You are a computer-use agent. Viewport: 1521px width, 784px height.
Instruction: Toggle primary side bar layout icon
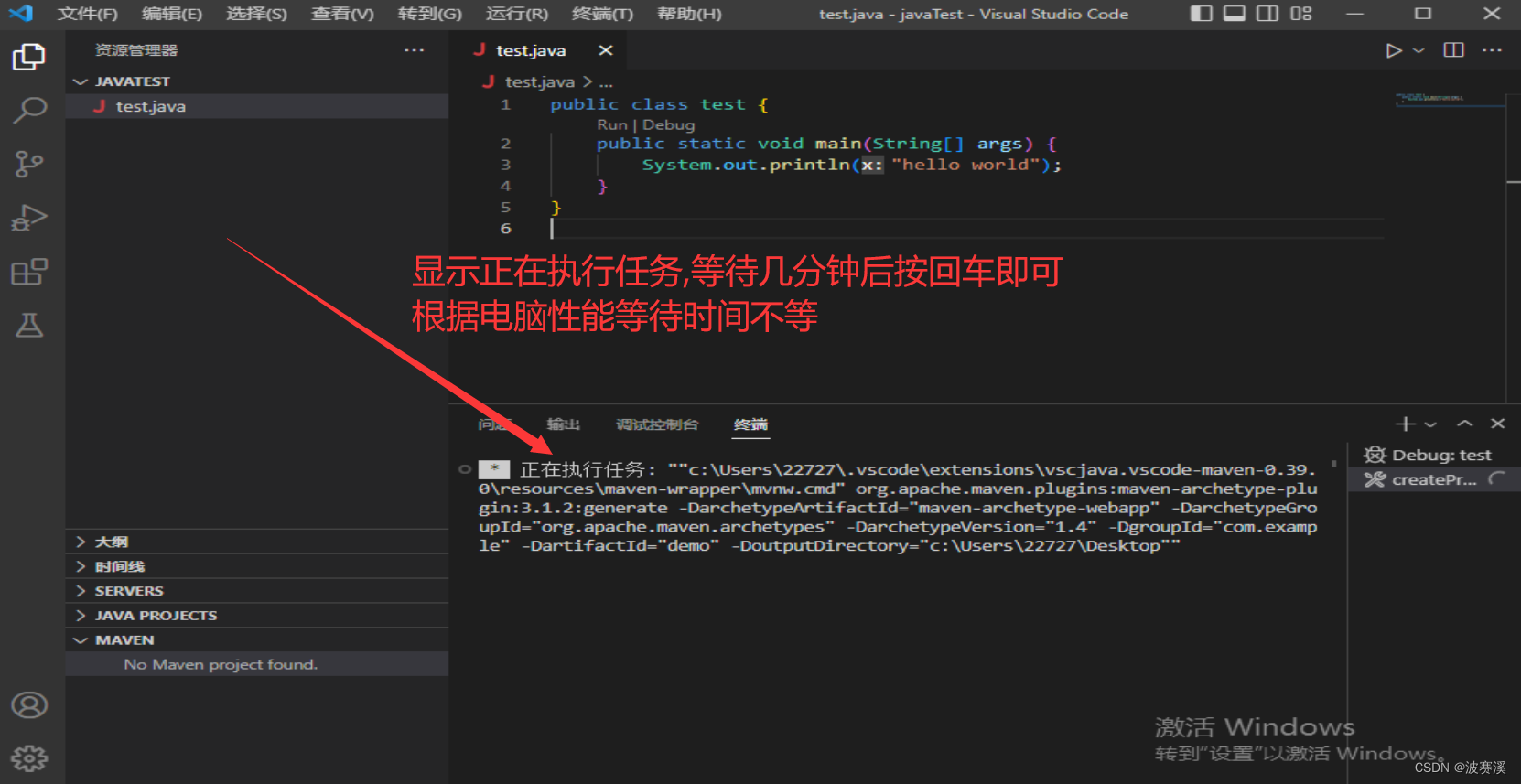[x=1202, y=14]
